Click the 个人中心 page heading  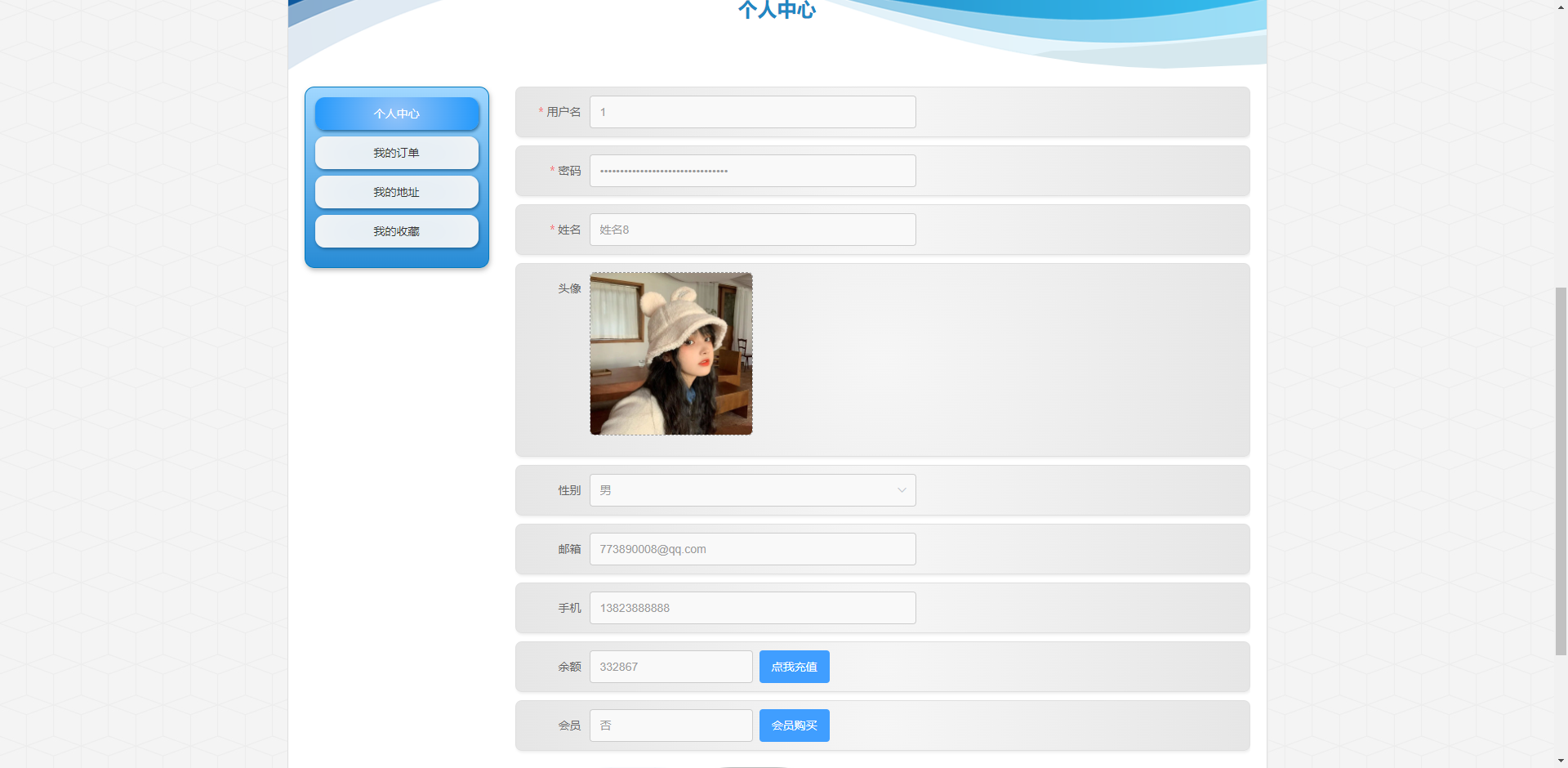(x=777, y=9)
